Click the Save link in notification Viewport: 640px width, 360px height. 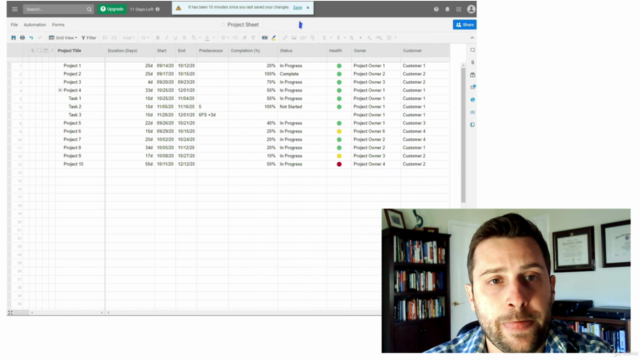pos(298,7)
